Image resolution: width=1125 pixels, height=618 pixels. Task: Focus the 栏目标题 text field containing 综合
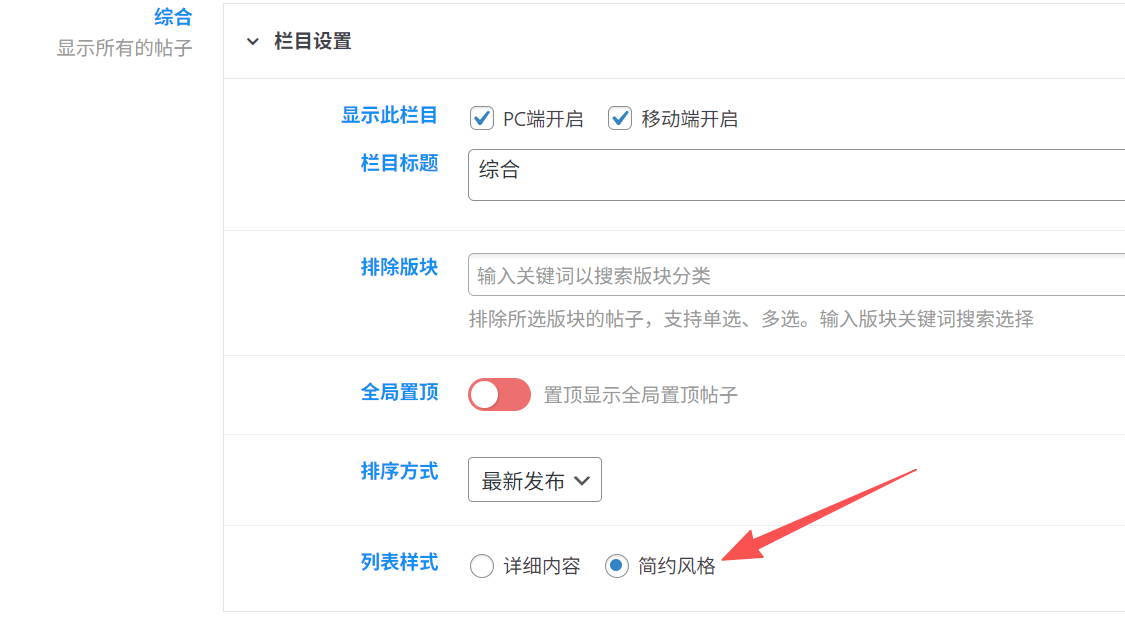pyautogui.click(x=796, y=175)
